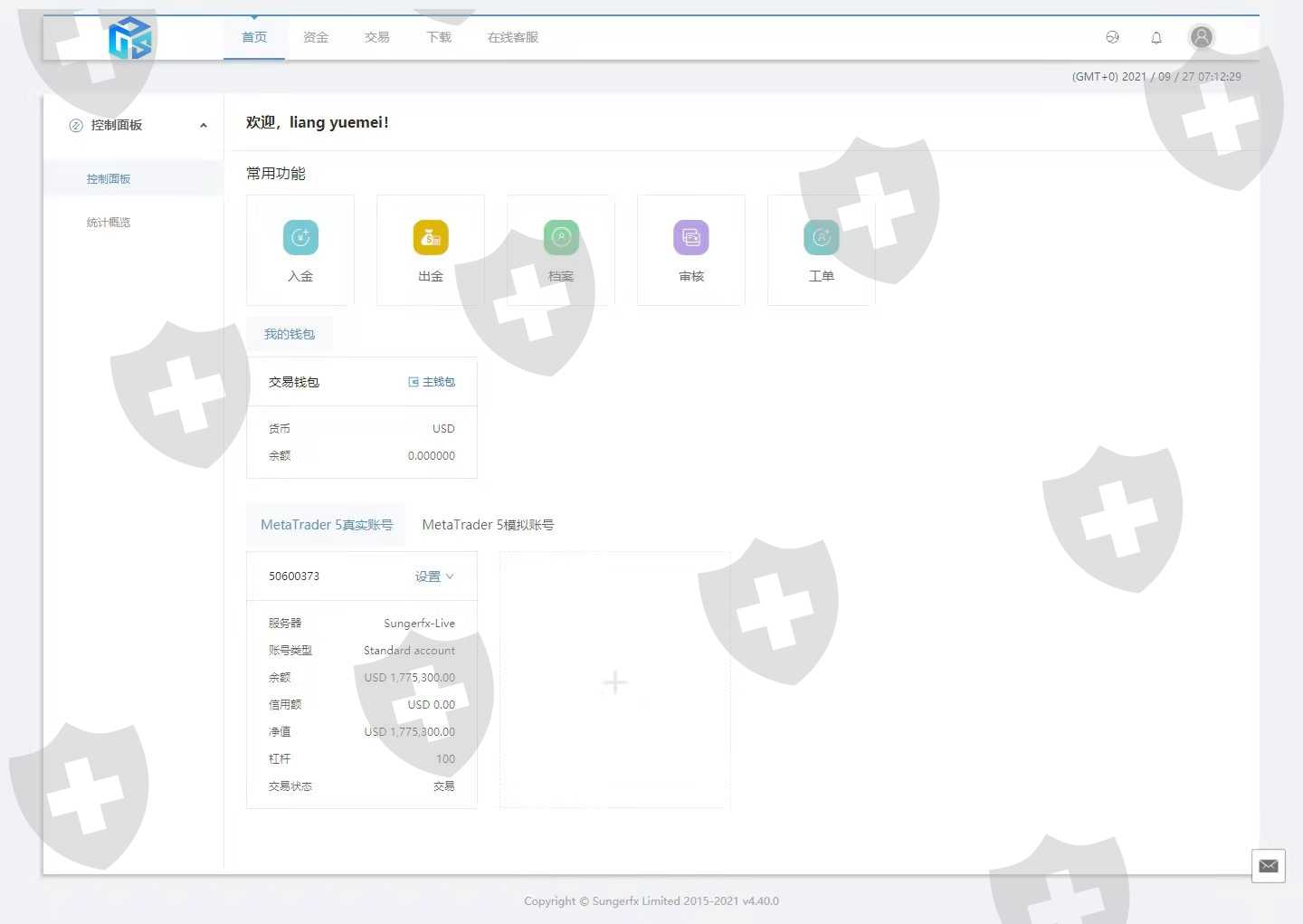This screenshot has width=1303, height=924.
Task: Open the 在线客服 menu
Action: [x=513, y=37]
